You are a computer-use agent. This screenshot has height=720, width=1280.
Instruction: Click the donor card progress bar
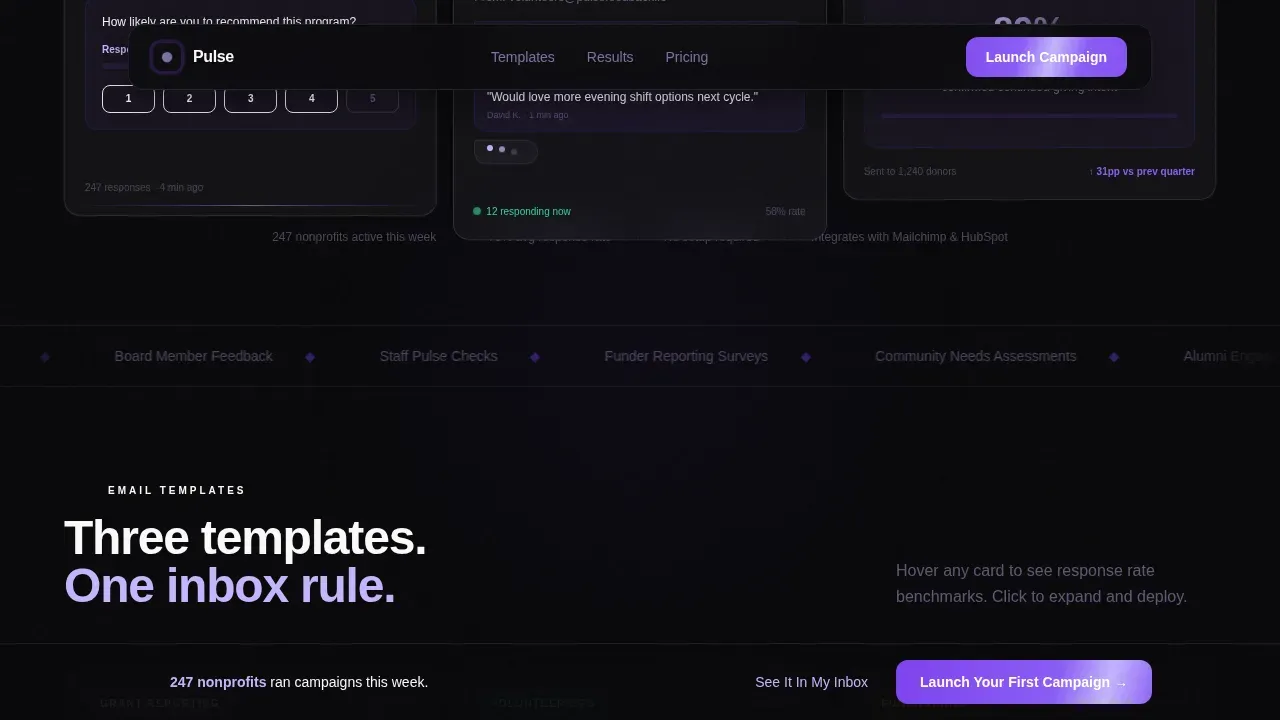pyautogui.click(x=1029, y=116)
